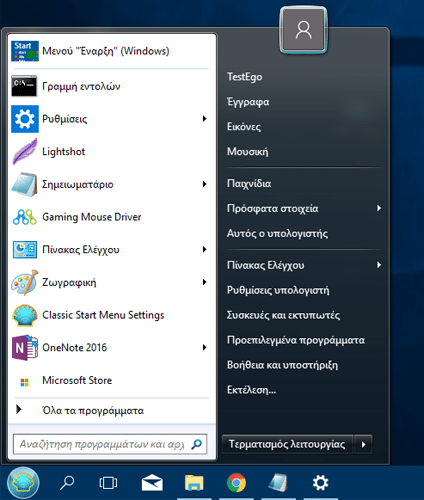The image size is (424, 500).
Task: Select Αυτός ο υπολογιστής menu item
Action: click(x=277, y=234)
